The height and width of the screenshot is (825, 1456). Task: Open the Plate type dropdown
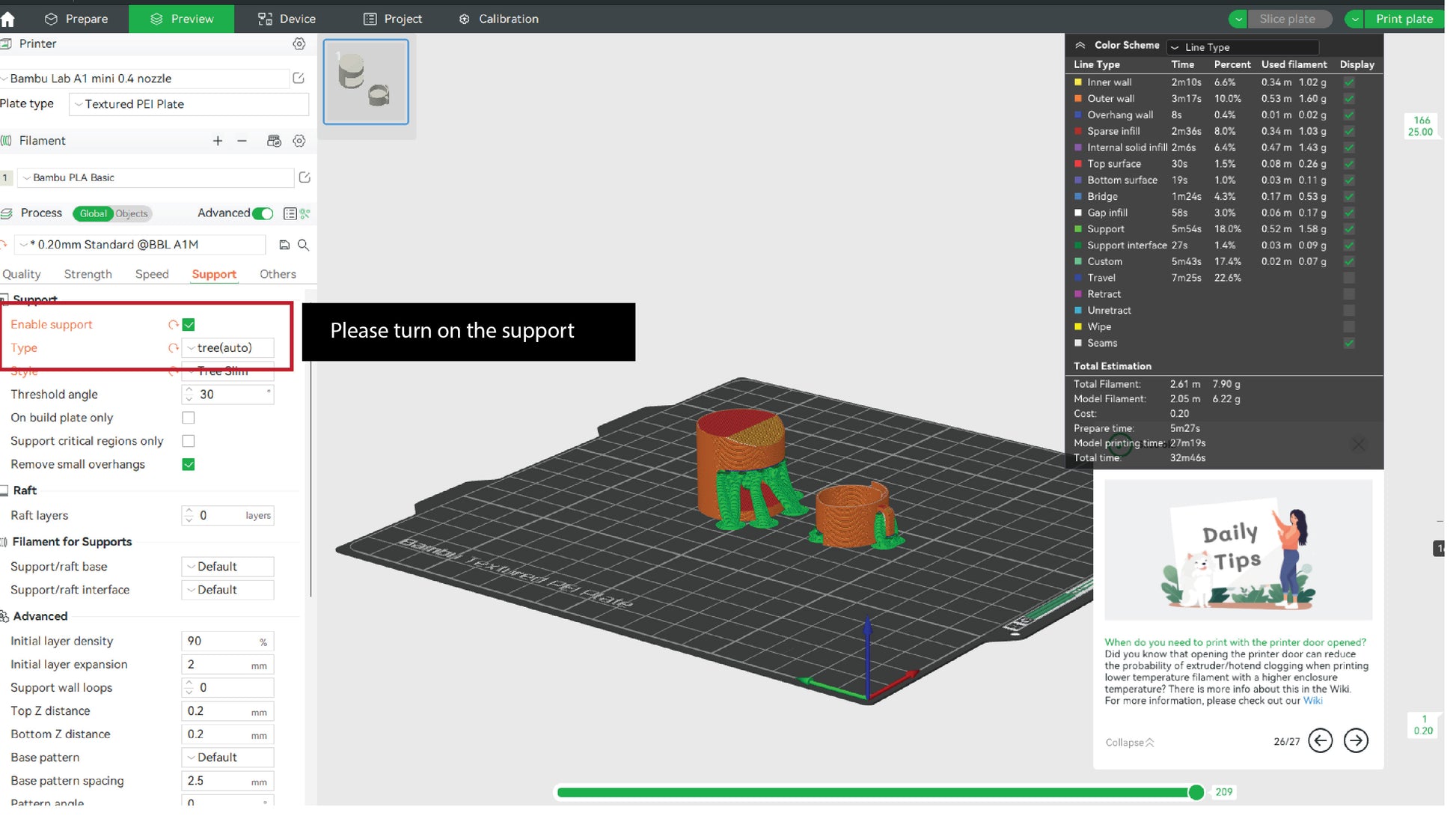189,104
